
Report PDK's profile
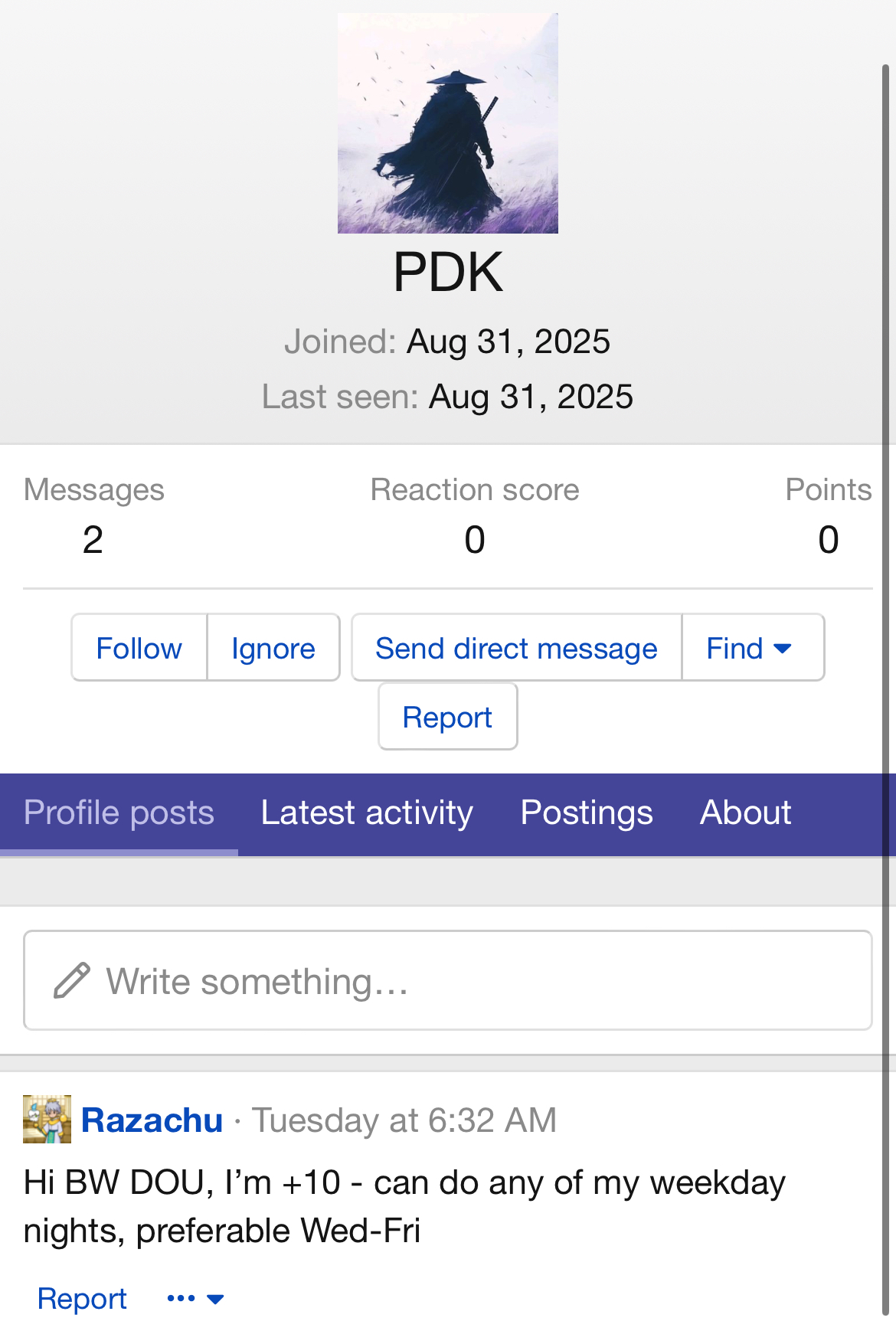[448, 717]
